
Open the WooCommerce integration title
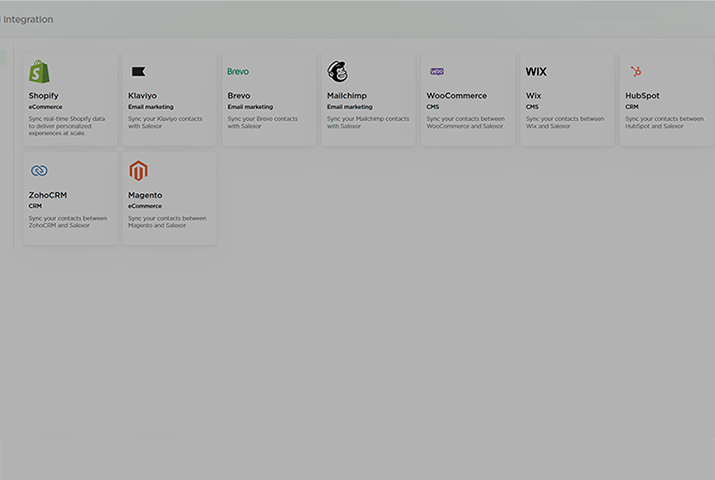[456, 96]
